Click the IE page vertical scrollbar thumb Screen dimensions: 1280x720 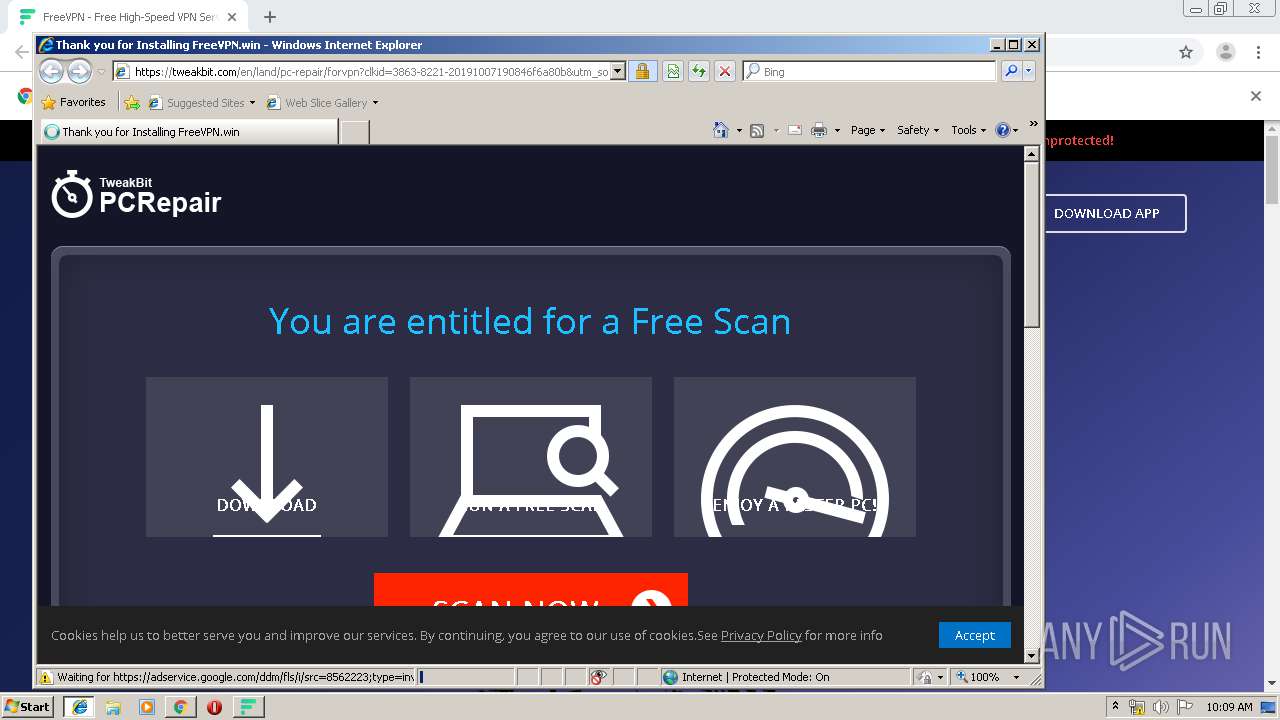[x=1032, y=244]
